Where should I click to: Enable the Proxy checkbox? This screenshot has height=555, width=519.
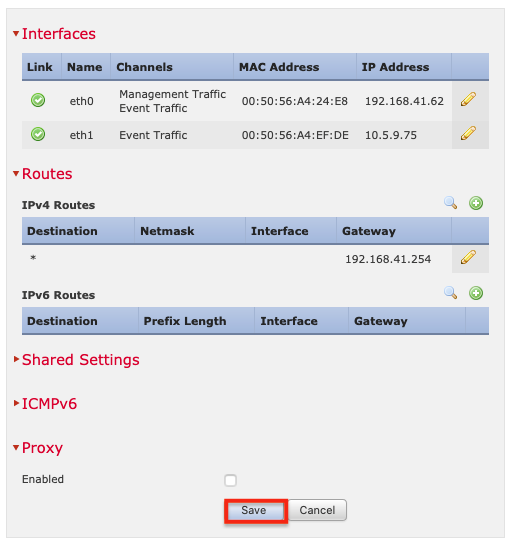pyautogui.click(x=230, y=480)
